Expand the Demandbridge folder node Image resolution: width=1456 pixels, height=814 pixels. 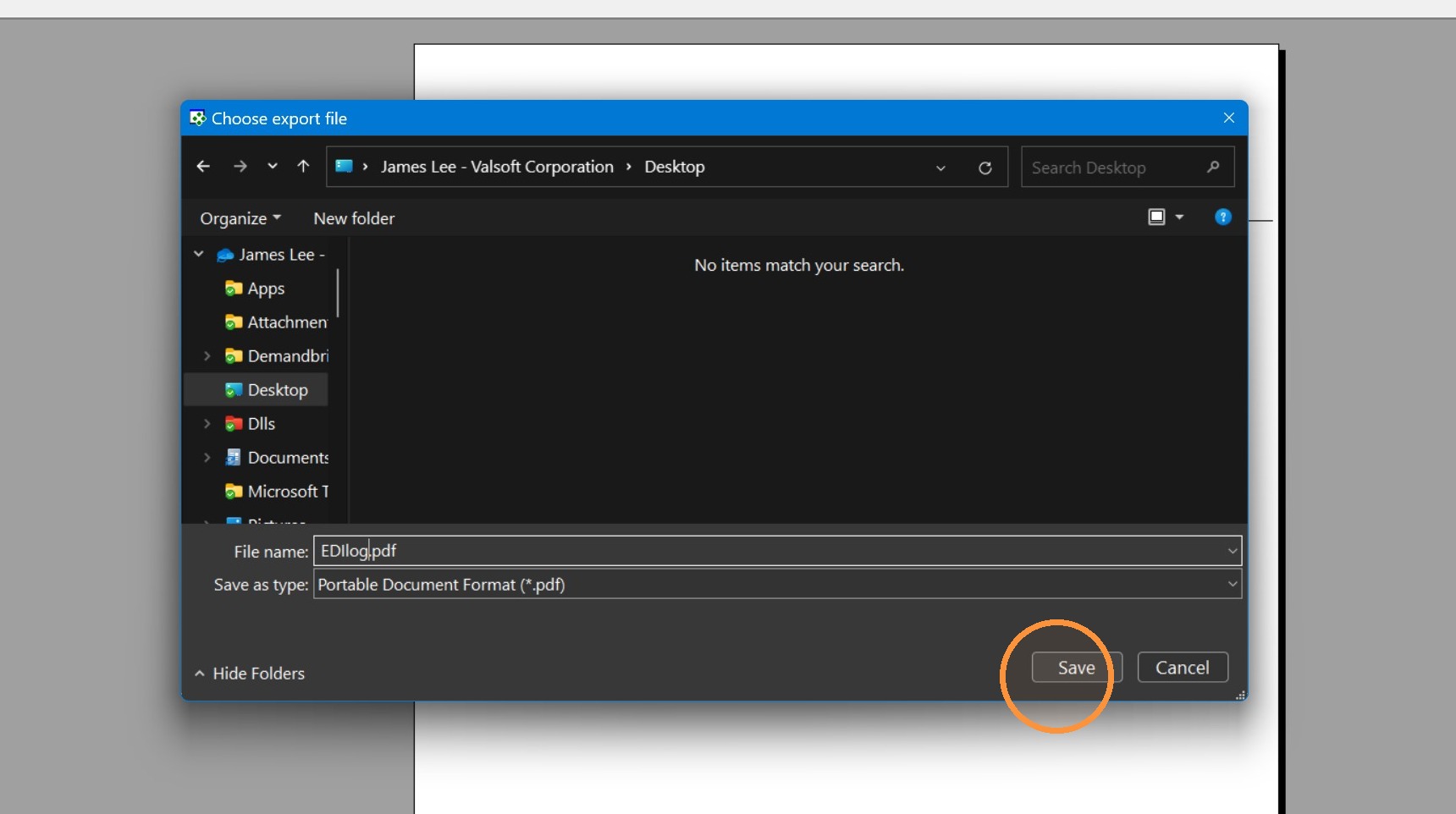coord(207,356)
